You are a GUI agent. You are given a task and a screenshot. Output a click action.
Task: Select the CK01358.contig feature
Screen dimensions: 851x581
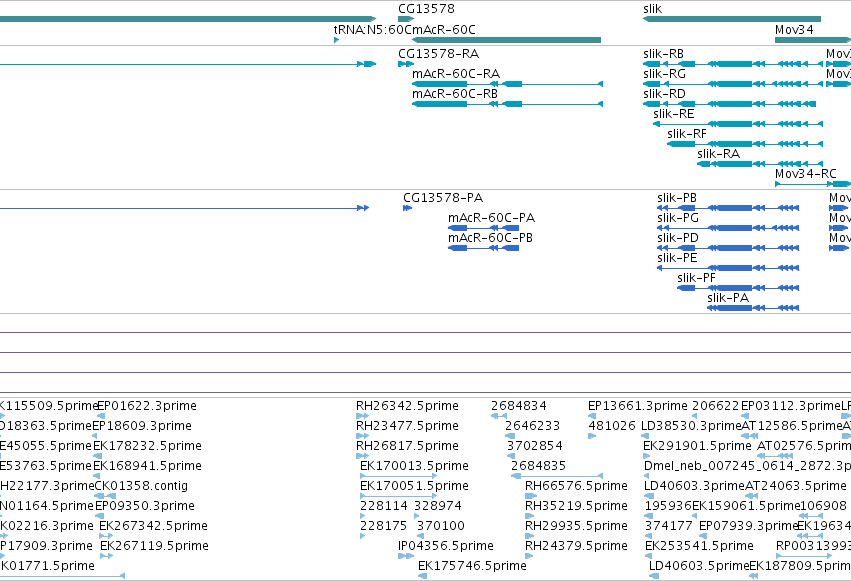pos(105,496)
